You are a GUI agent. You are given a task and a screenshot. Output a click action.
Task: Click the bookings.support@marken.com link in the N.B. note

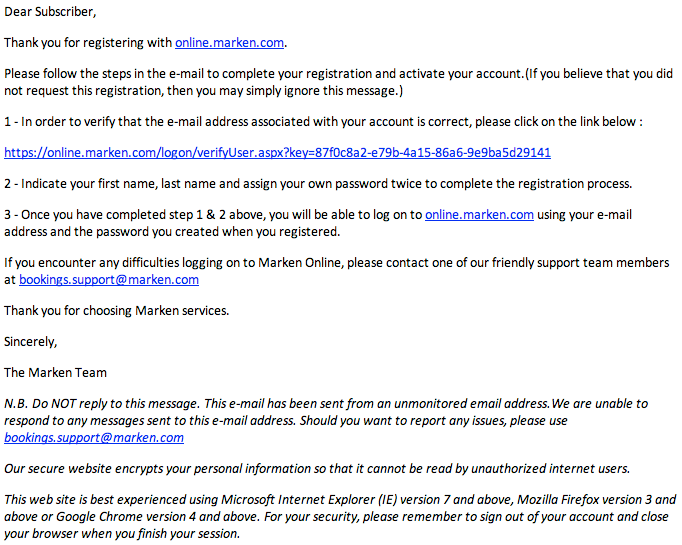click(94, 438)
